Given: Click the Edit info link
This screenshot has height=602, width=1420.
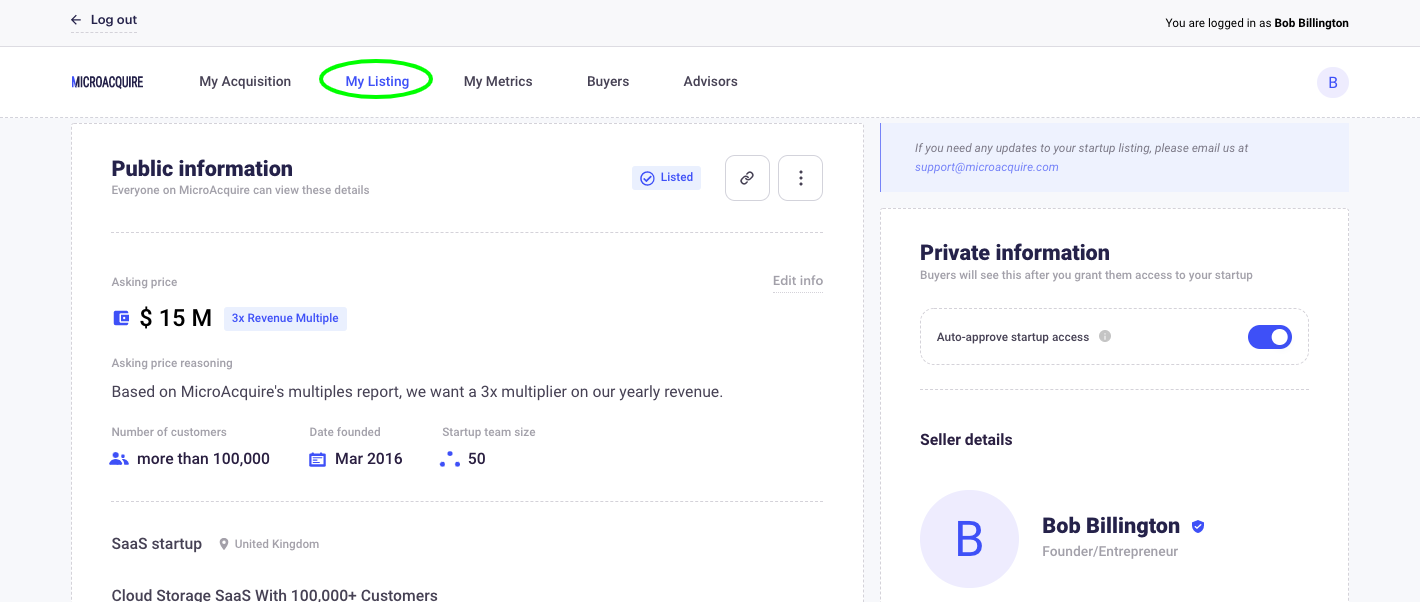Looking at the screenshot, I should pyautogui.click(x=798, y=281).
